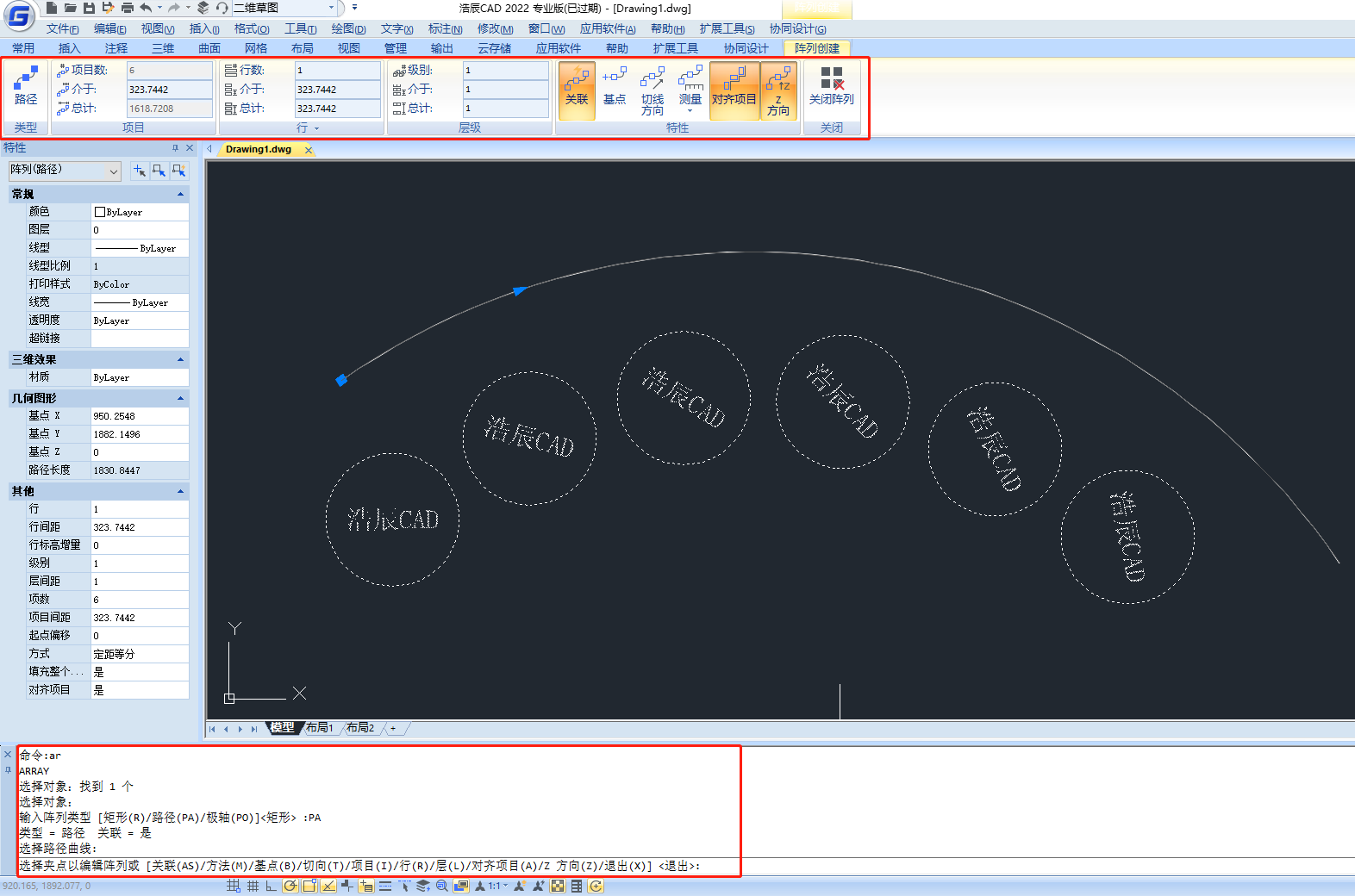This screenshot has width=1355, height=896.
Task: Click the 关闭阵列 close array button
Action: click(x=831, y=86)
